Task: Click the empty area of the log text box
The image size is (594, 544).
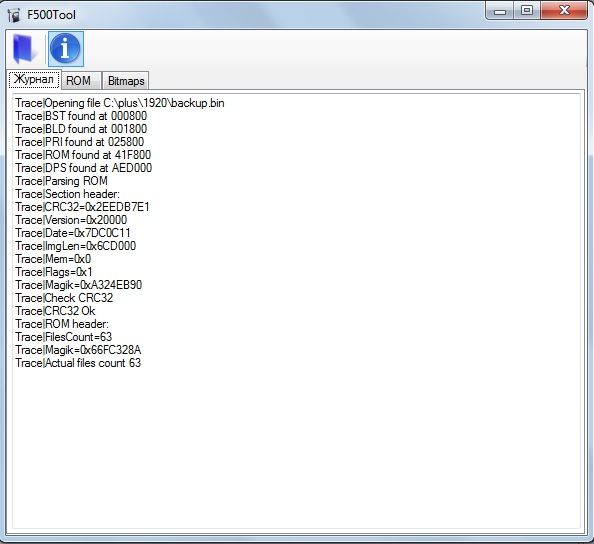Action: (x=297, y=447)
